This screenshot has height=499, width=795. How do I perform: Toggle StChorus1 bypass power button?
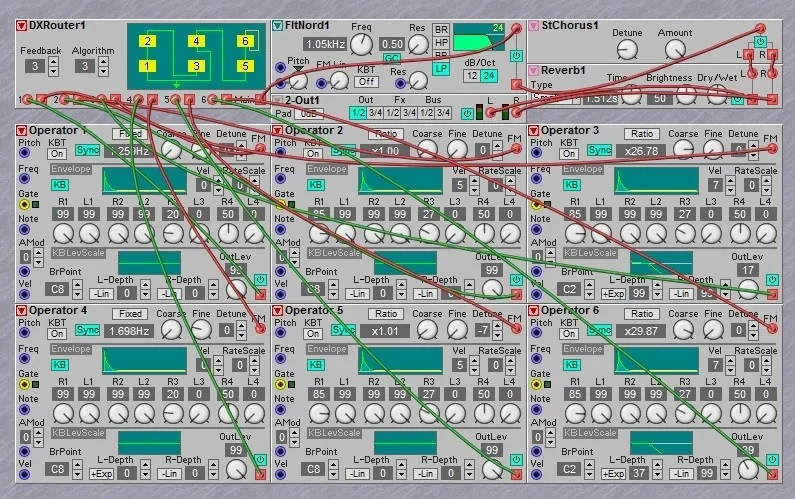[x=760, y=42]
